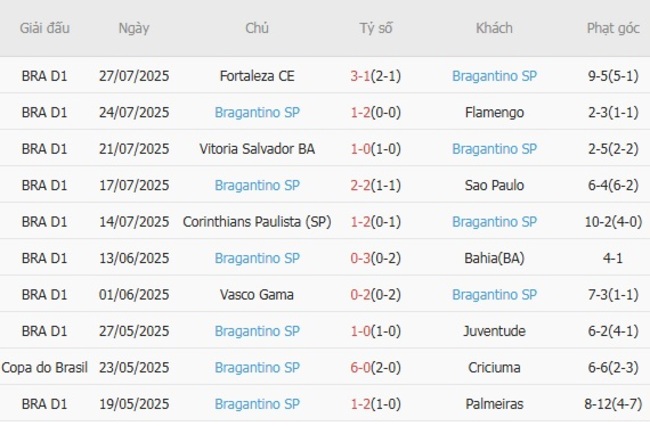Select the "Giải đấu" column header
This screenshot has width=650, height=426.
coord(45,28)
